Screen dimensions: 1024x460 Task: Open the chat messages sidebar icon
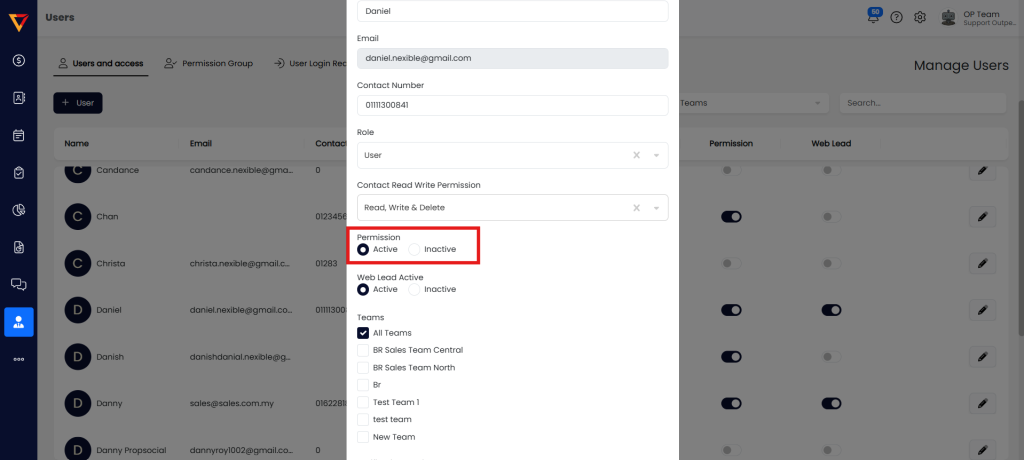pyautogui.click(x=18, y=284)
